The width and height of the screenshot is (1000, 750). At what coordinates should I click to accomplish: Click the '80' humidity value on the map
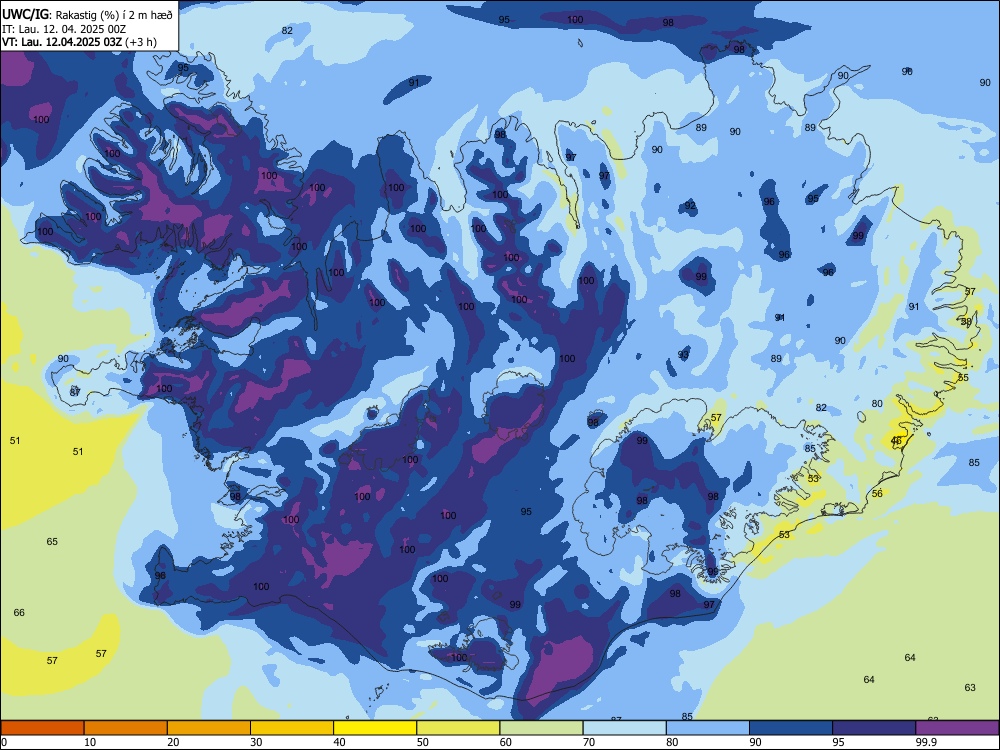[x=877, y=403]
